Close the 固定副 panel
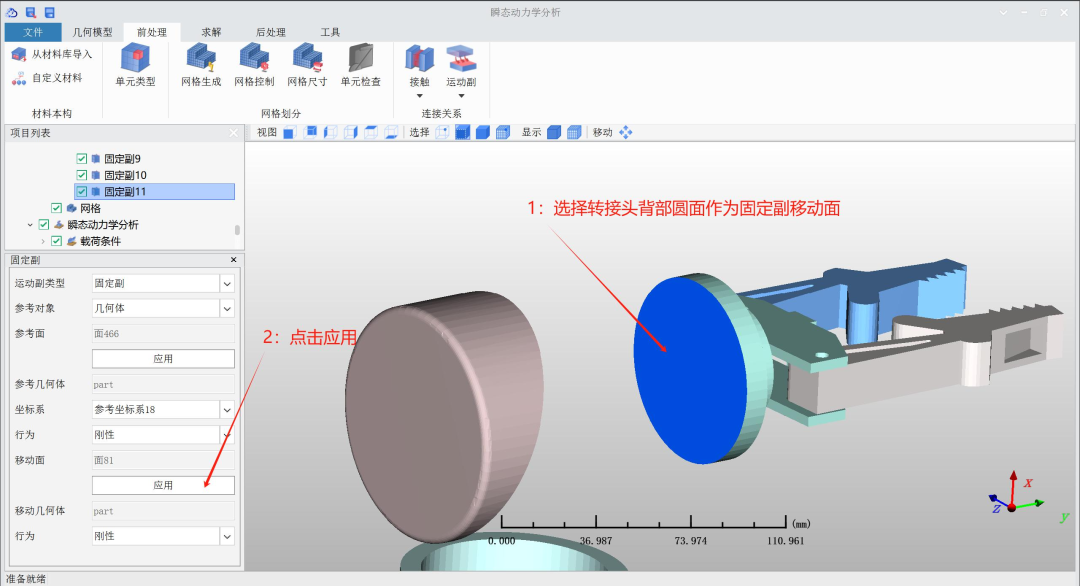Viewport: 1080px width, 586px height. click(x=233, y=260)
